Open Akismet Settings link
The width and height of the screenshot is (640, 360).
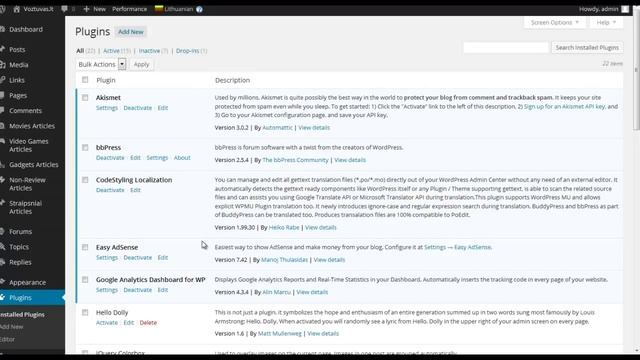pos(107,108)
